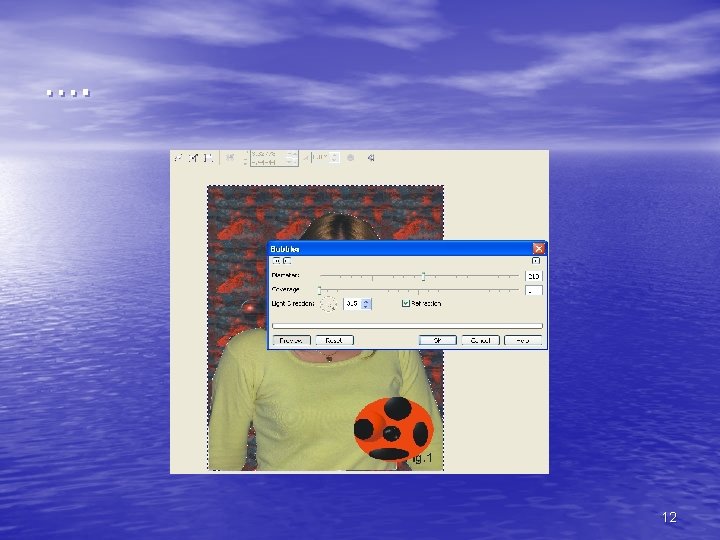The height and width of the screenshot is (540, 720).
Task: Close the Bubbles dialog with red X
Action: pyautogui.click(x=539, y=248)
